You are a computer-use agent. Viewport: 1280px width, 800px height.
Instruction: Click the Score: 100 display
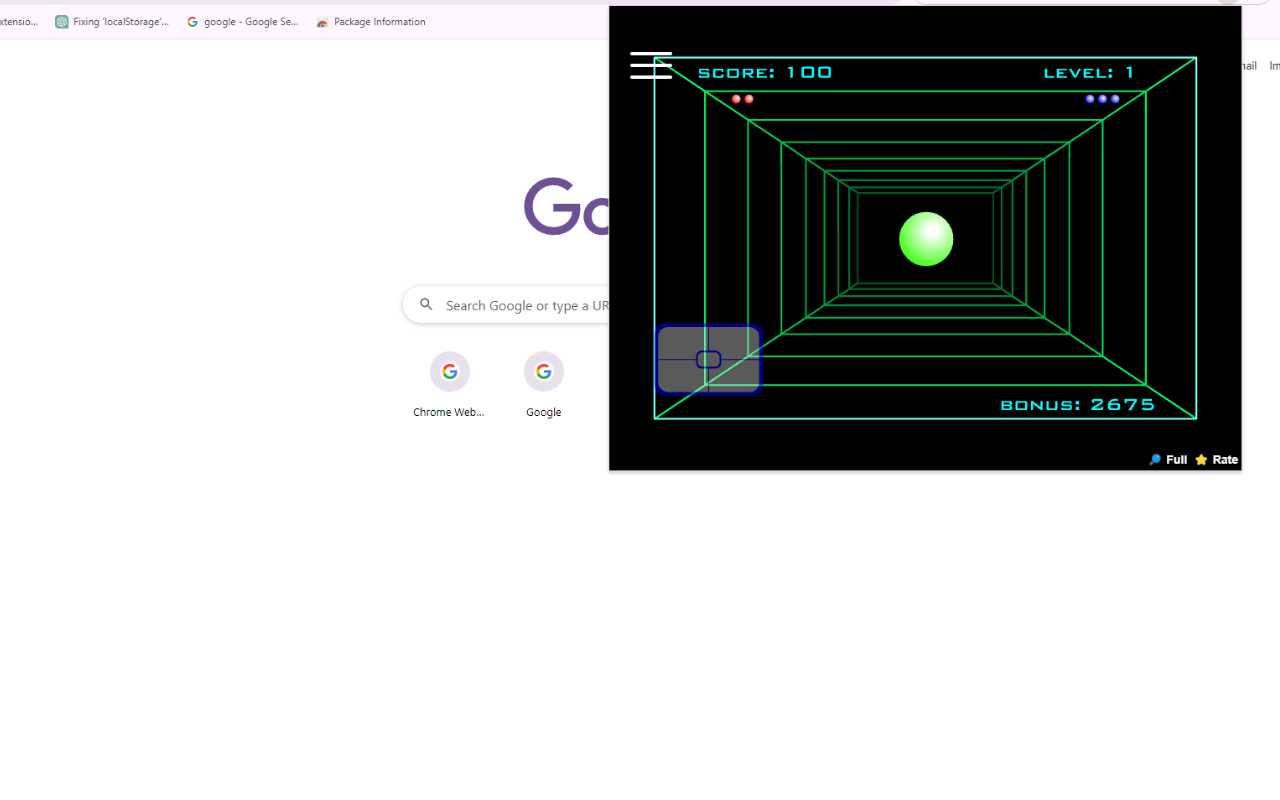click(x=765, y=72)
